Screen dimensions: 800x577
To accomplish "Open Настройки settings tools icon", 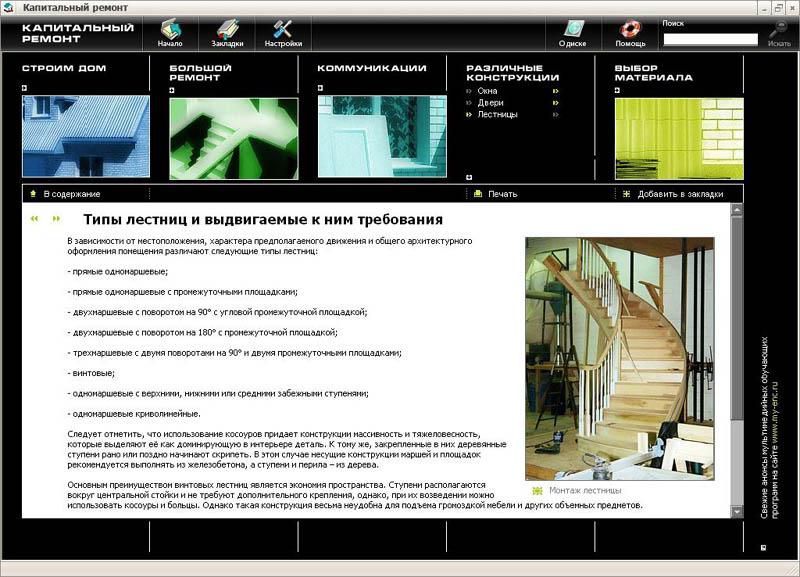I will tap(283, 29).
